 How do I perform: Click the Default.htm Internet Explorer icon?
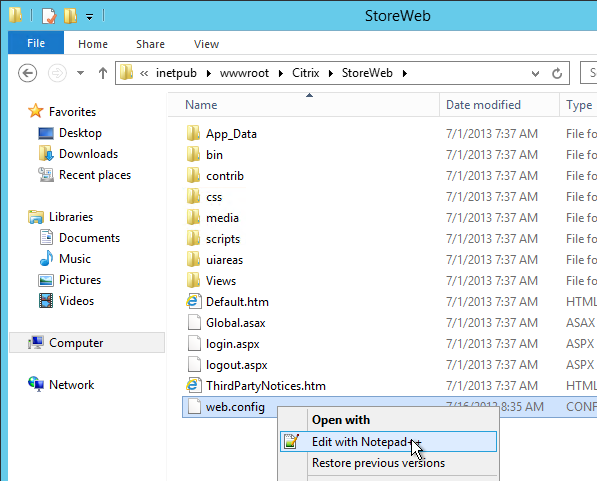[193, 301]
